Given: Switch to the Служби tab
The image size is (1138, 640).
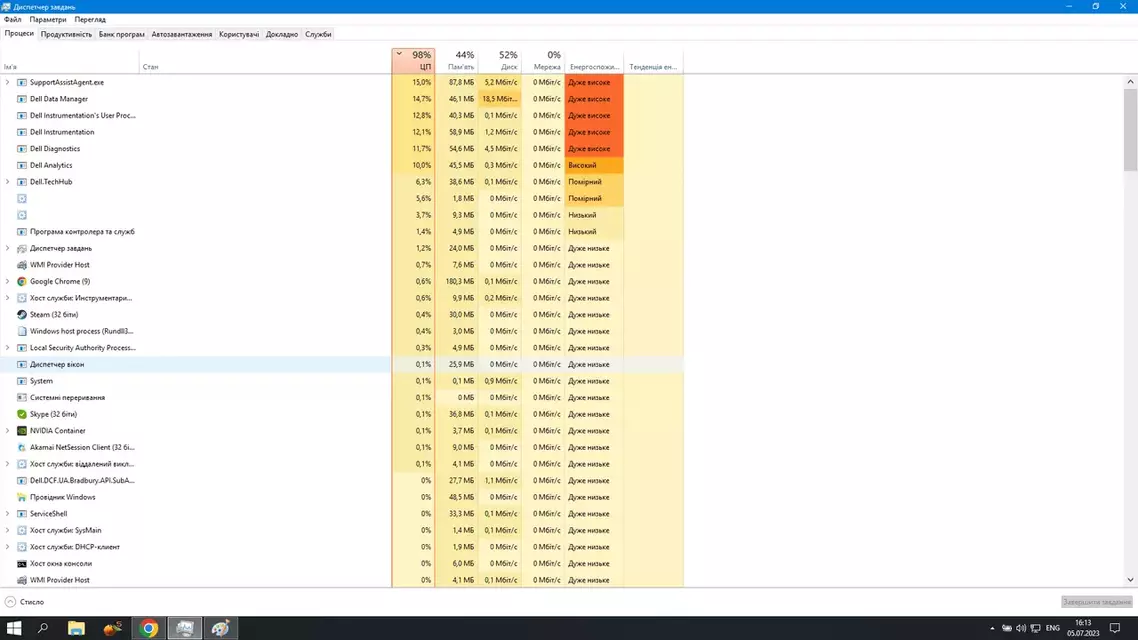Looking at the screenshot, I should [x=318, y=34].
